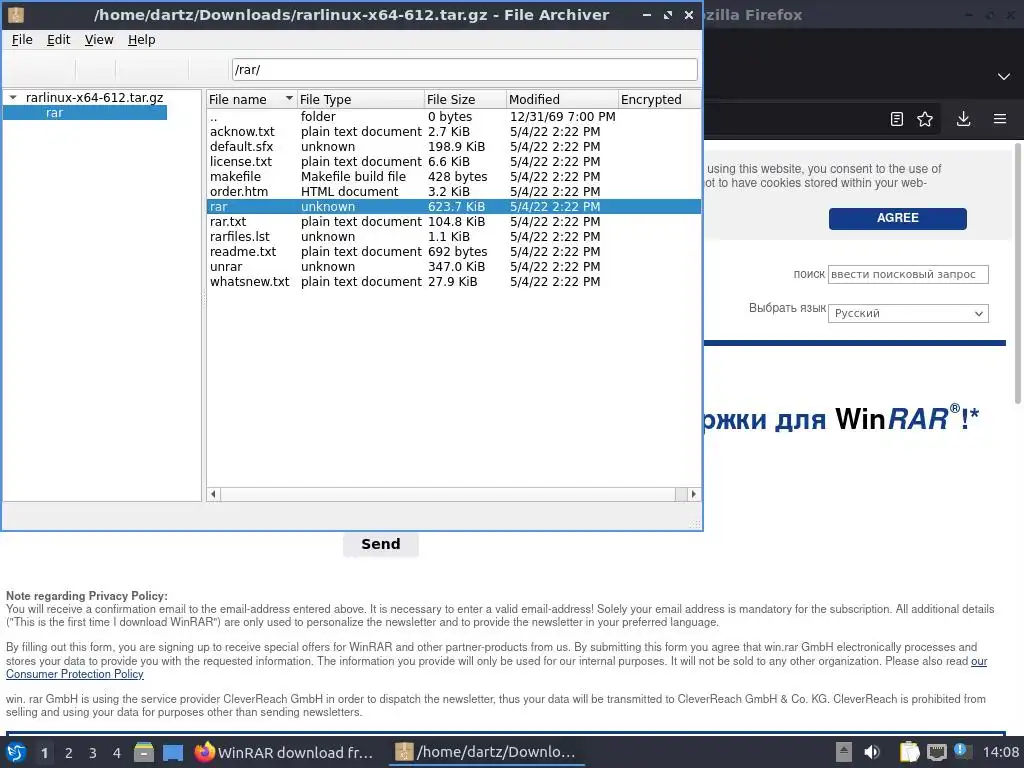
Task: Toggle sort arrow on File name column
Action: (x=289, y=99)
